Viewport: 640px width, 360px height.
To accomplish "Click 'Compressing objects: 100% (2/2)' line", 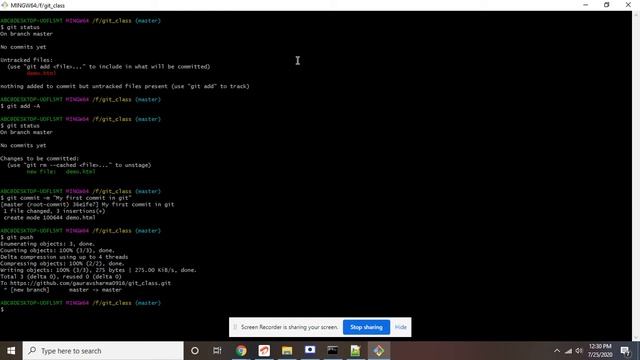I will pyautogui.click(x=62, y=263).
